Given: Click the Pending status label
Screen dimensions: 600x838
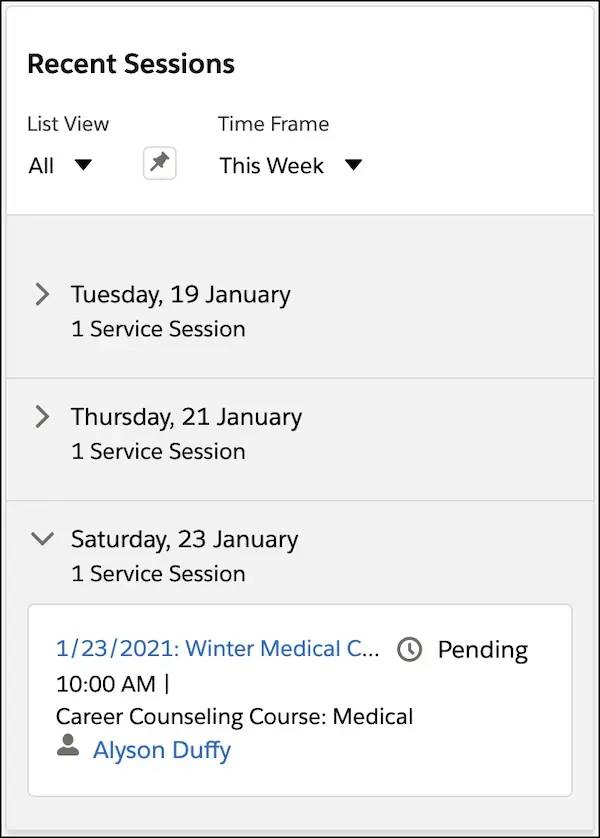Looking at the screenshot, I should click(483, 650).
